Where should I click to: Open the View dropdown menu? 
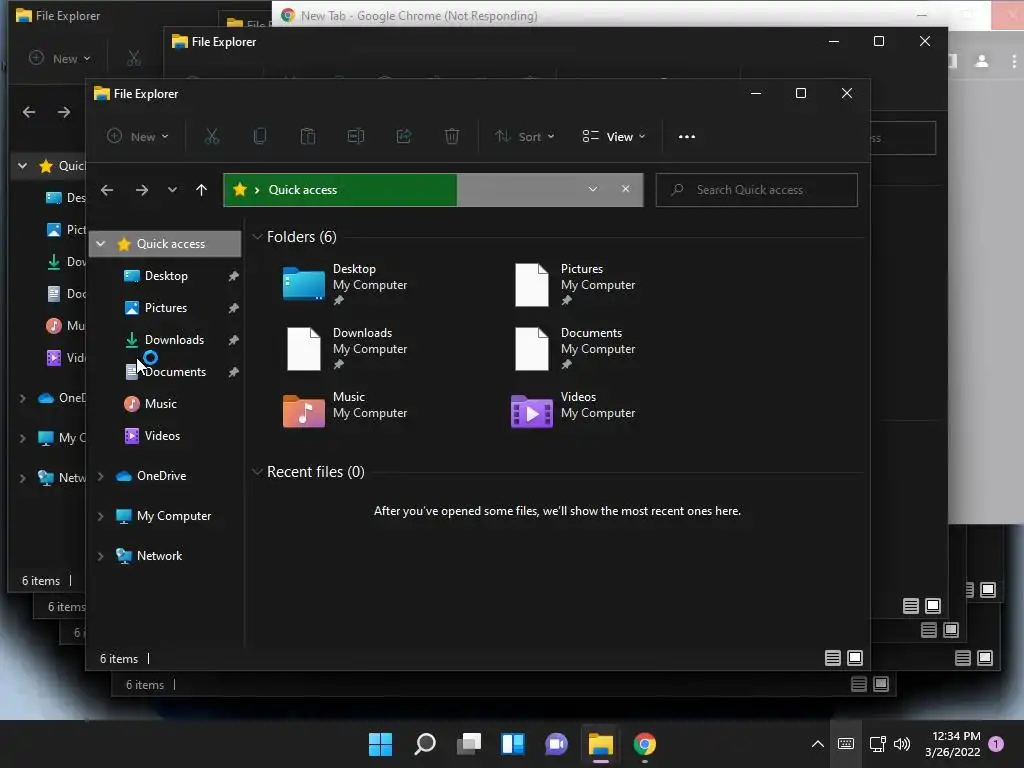pyautogui.click(x=614, y=136)
